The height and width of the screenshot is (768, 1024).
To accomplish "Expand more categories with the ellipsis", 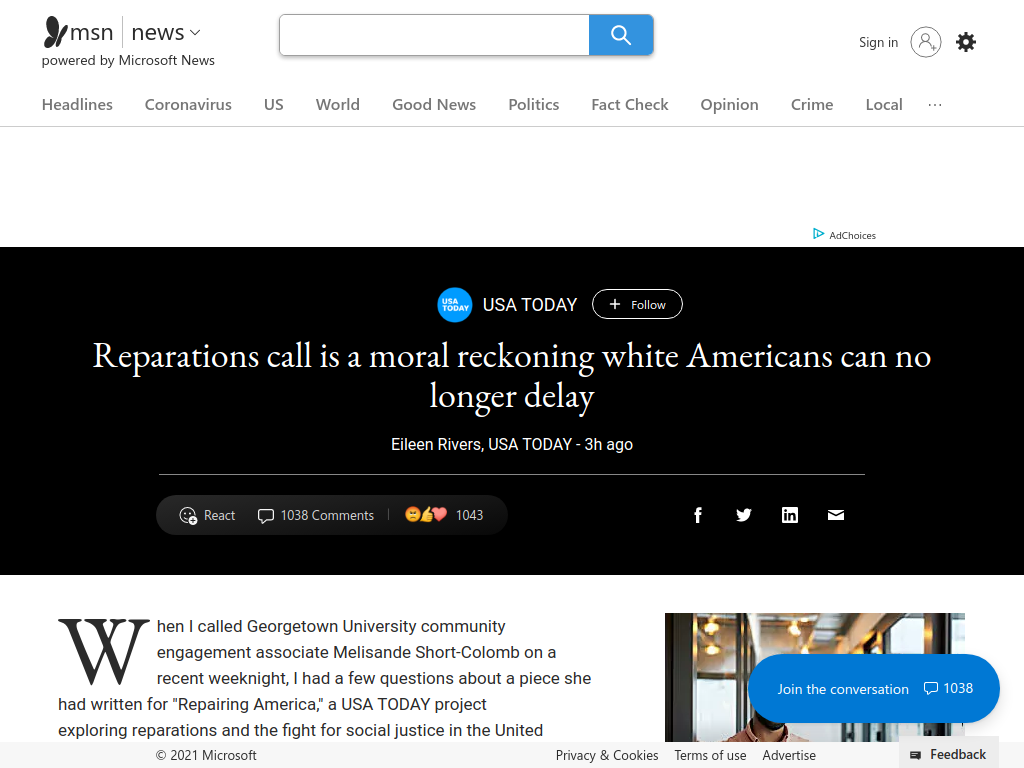I will pos(935,104).
